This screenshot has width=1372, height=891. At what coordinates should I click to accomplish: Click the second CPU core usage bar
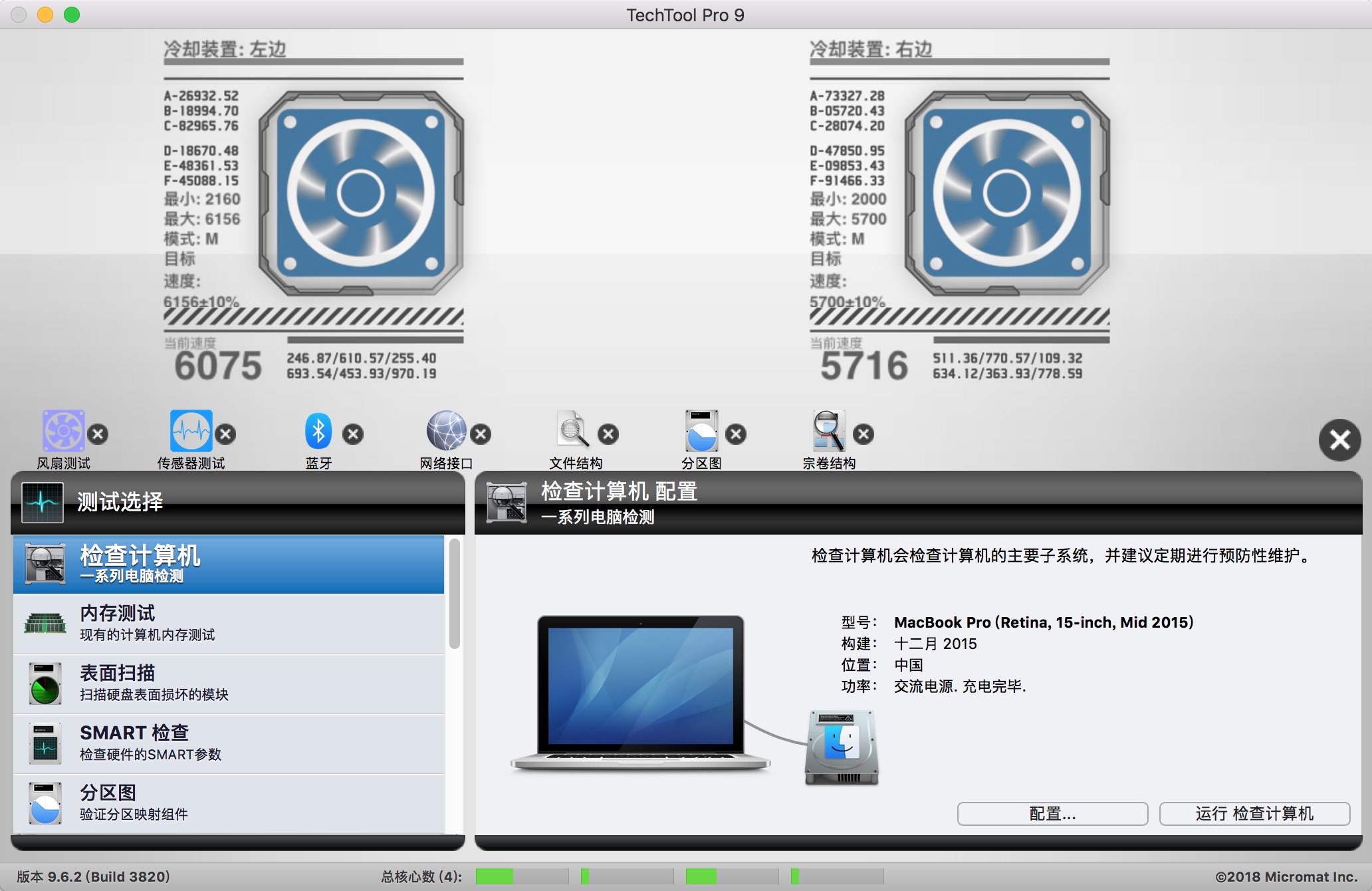click(627, 876)
